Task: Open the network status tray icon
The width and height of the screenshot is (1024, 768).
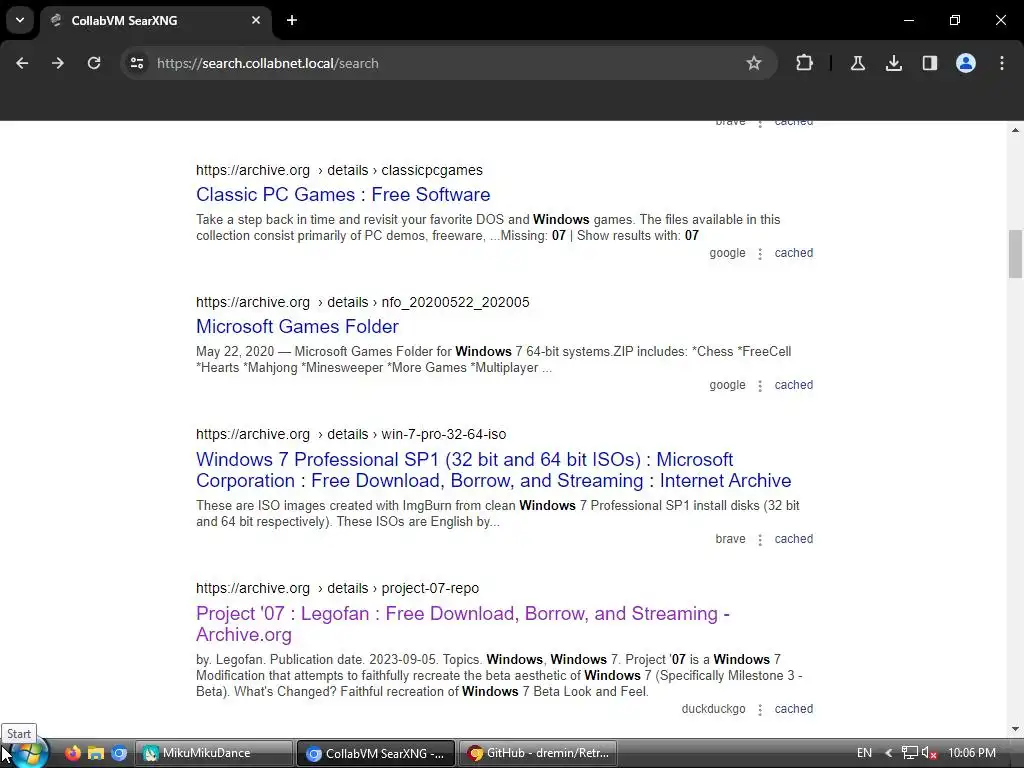Action: point(909,753)
